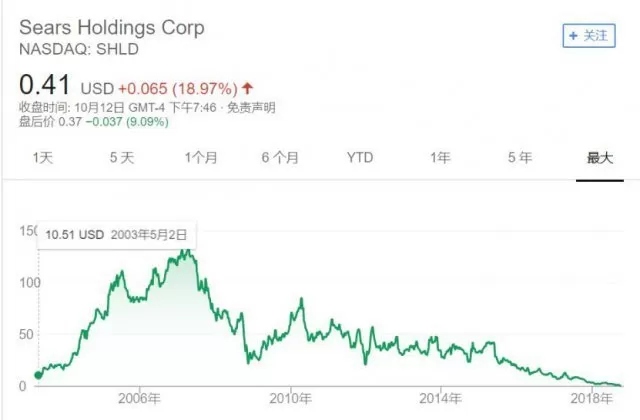Click the red up-arrow price change icon

(247, 88)
